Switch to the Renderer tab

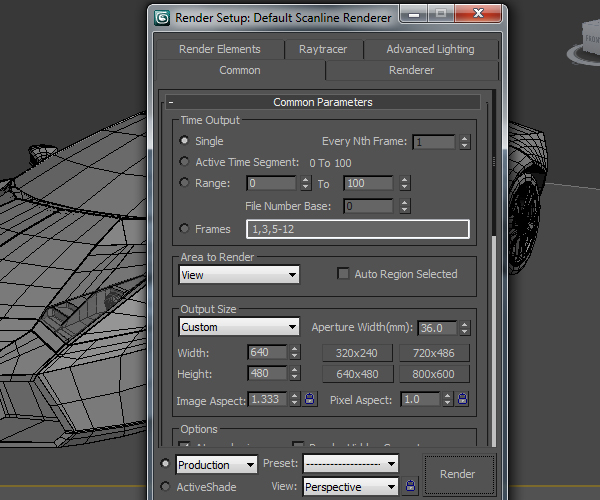coord(412,70)
